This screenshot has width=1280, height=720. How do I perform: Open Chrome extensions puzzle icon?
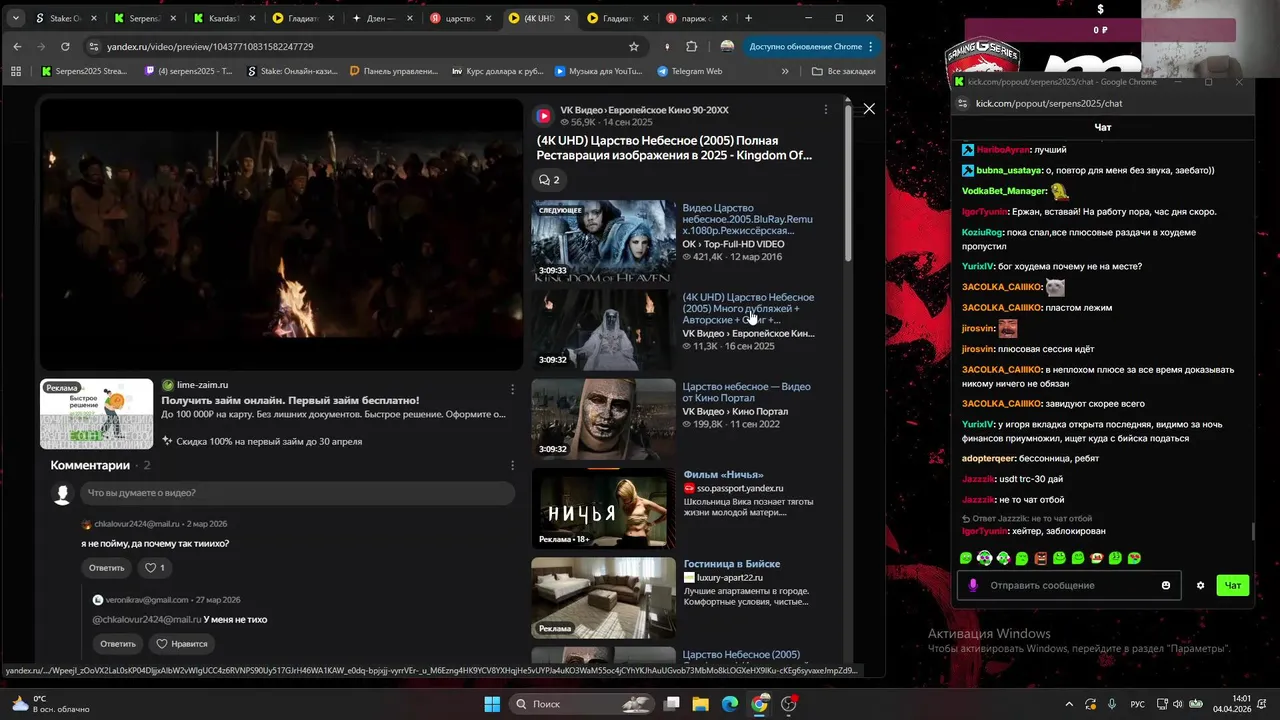pos(692,46)
